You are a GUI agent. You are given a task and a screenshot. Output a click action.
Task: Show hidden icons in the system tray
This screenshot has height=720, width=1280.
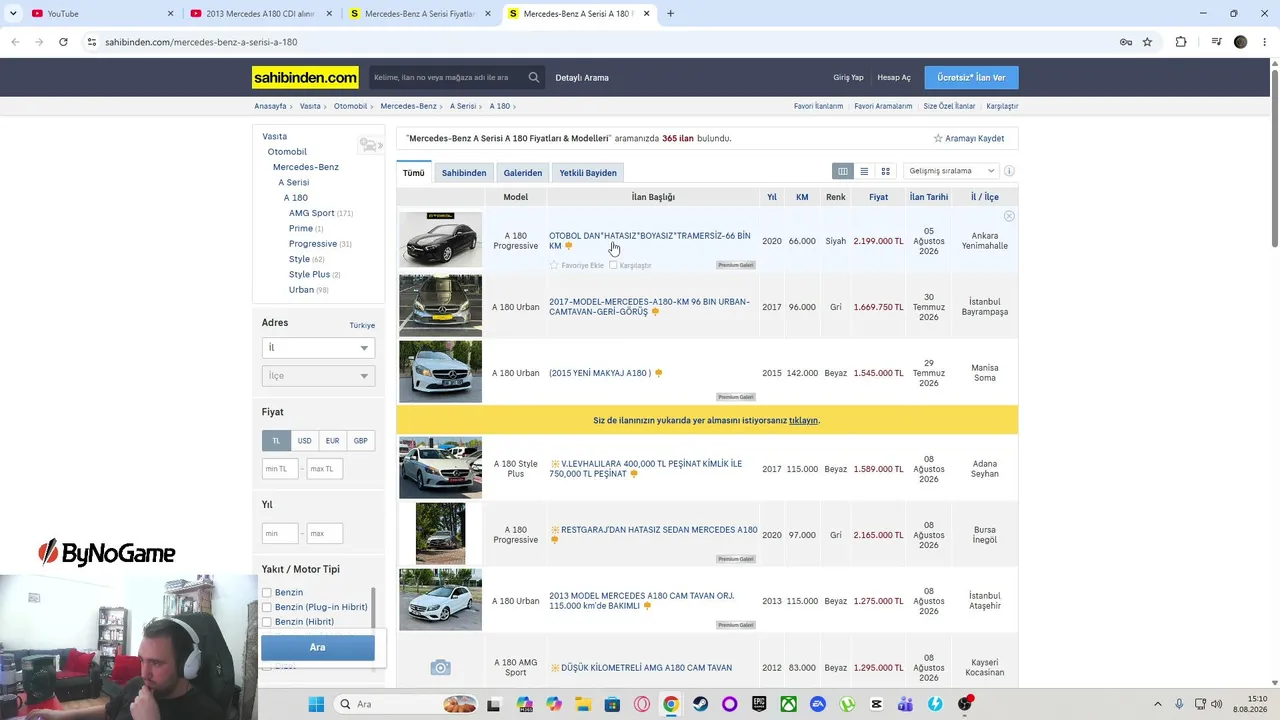pos(1158,704)
